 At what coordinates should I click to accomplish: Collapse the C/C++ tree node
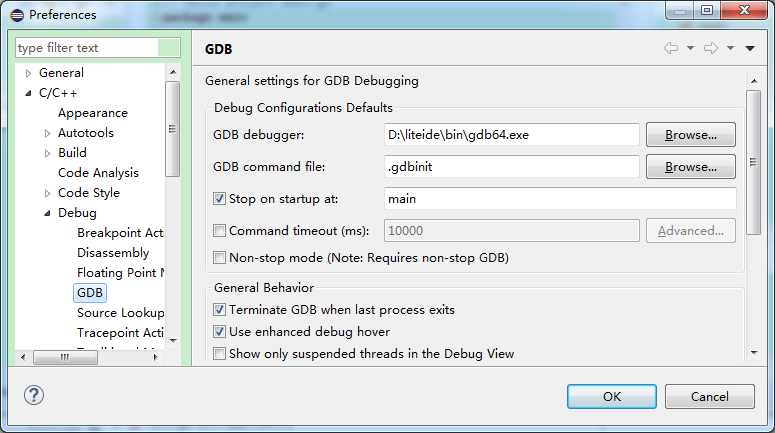click(x=28, y=93)
